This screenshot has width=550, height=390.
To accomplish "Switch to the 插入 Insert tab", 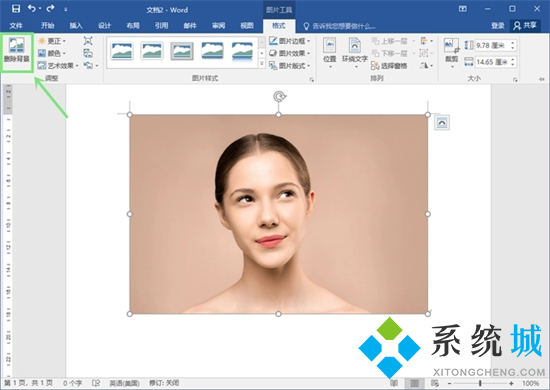I will [76, 26].
